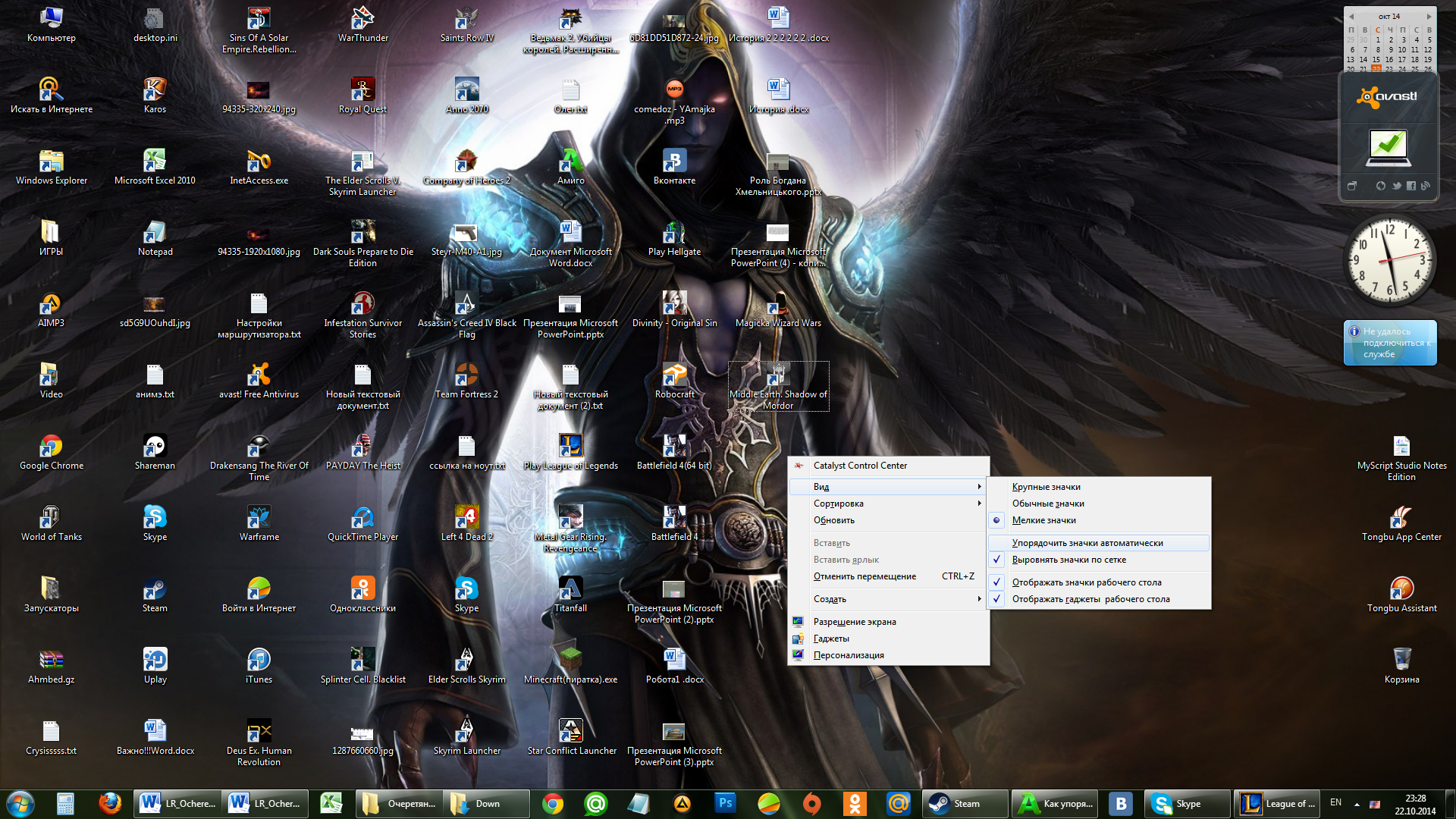Open QuickTime Player shortcut

pos(362,523)
